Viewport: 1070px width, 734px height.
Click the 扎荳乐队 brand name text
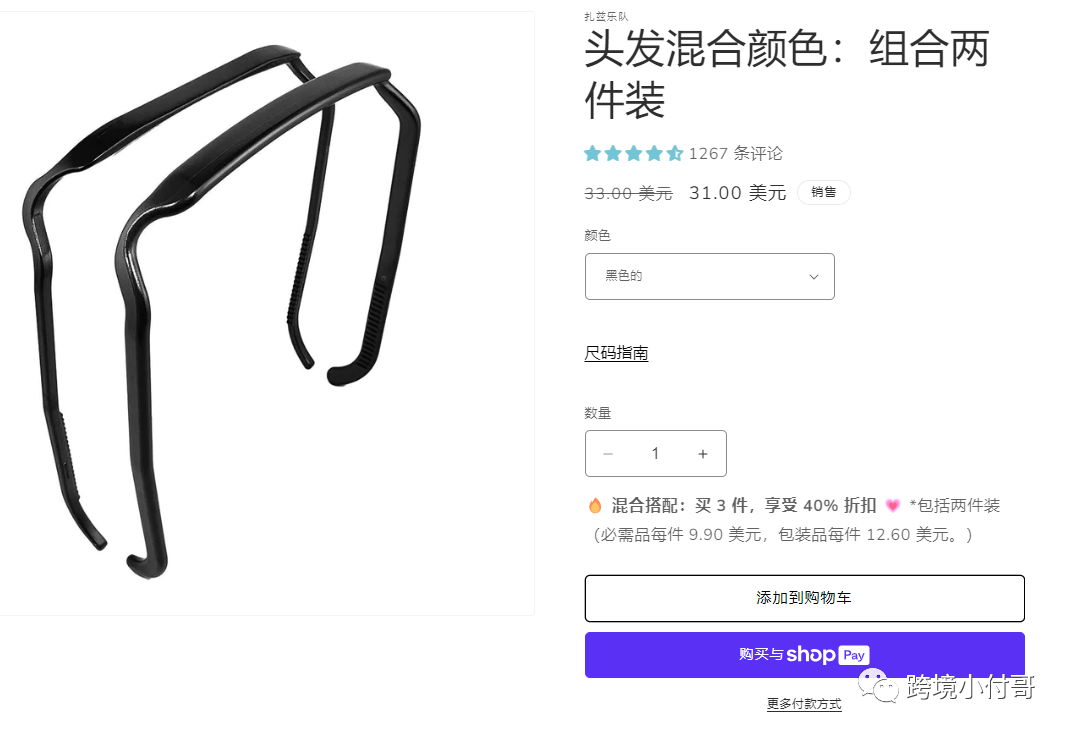606,16
